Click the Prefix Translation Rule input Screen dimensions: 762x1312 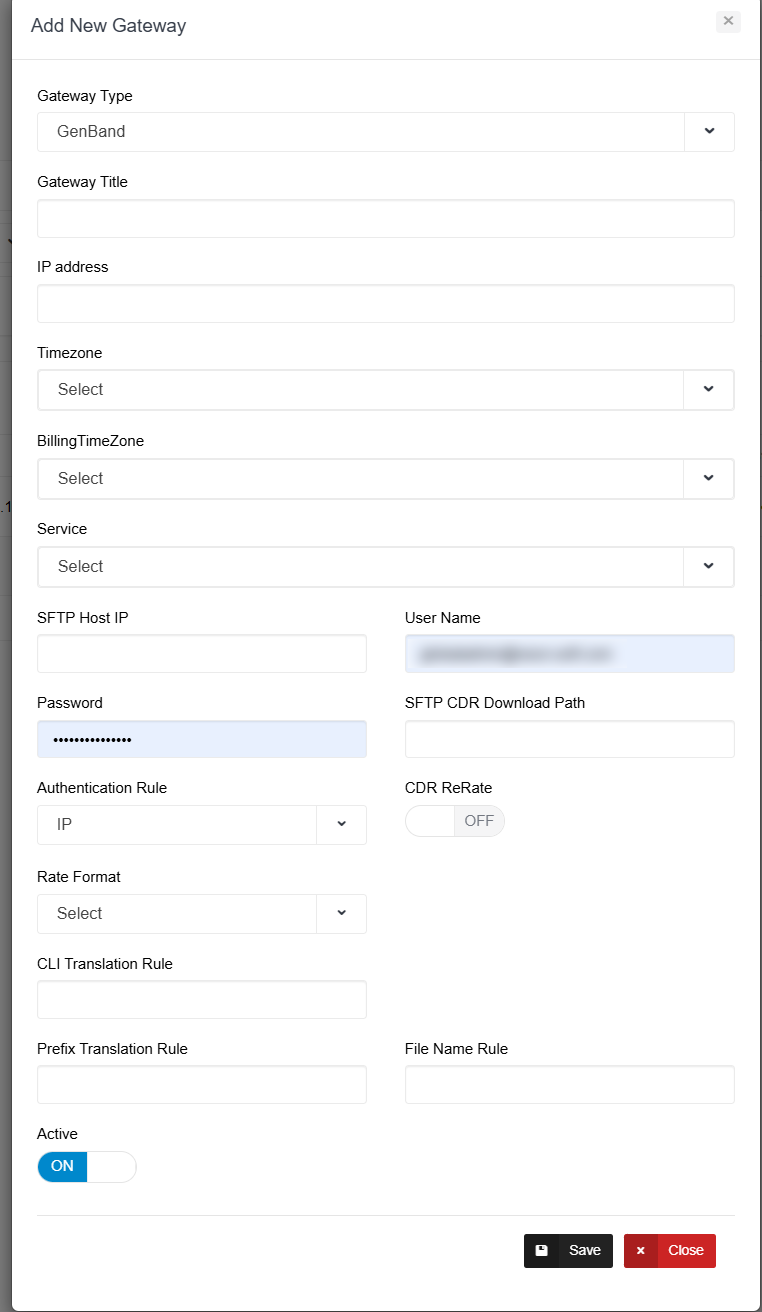click(x=201, y=1084)
